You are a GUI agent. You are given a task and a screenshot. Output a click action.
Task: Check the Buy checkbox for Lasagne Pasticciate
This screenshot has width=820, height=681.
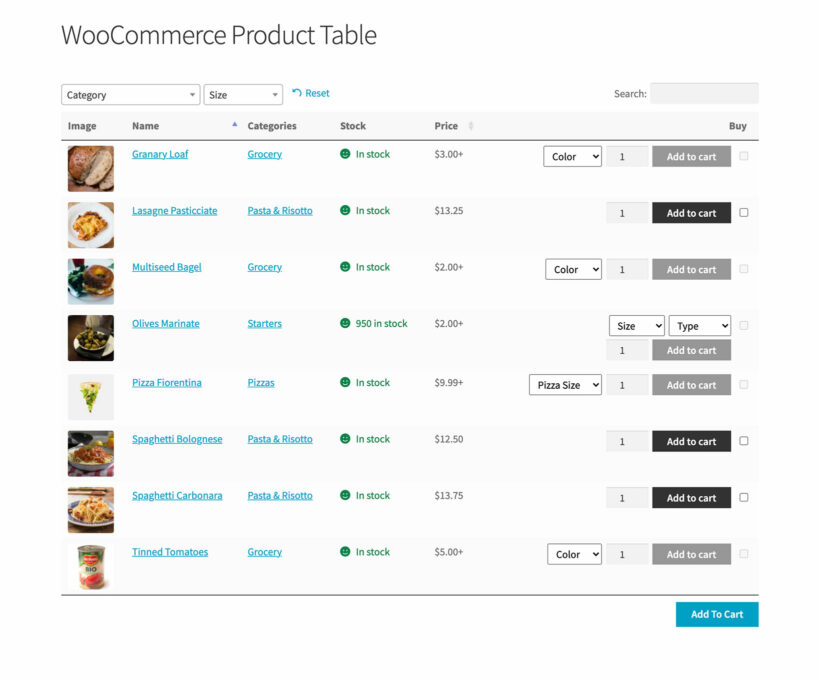(743, 213)
